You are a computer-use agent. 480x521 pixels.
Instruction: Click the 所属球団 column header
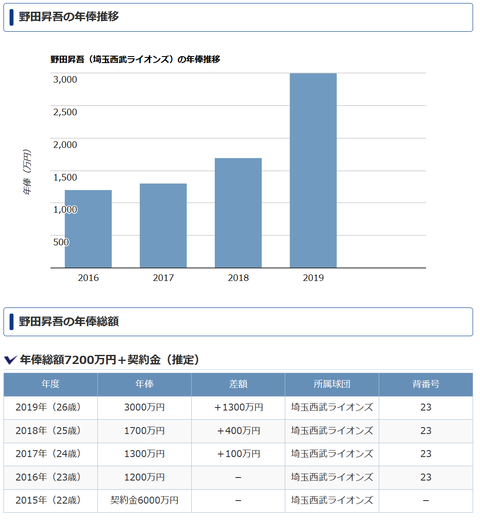tap(332, 384)
